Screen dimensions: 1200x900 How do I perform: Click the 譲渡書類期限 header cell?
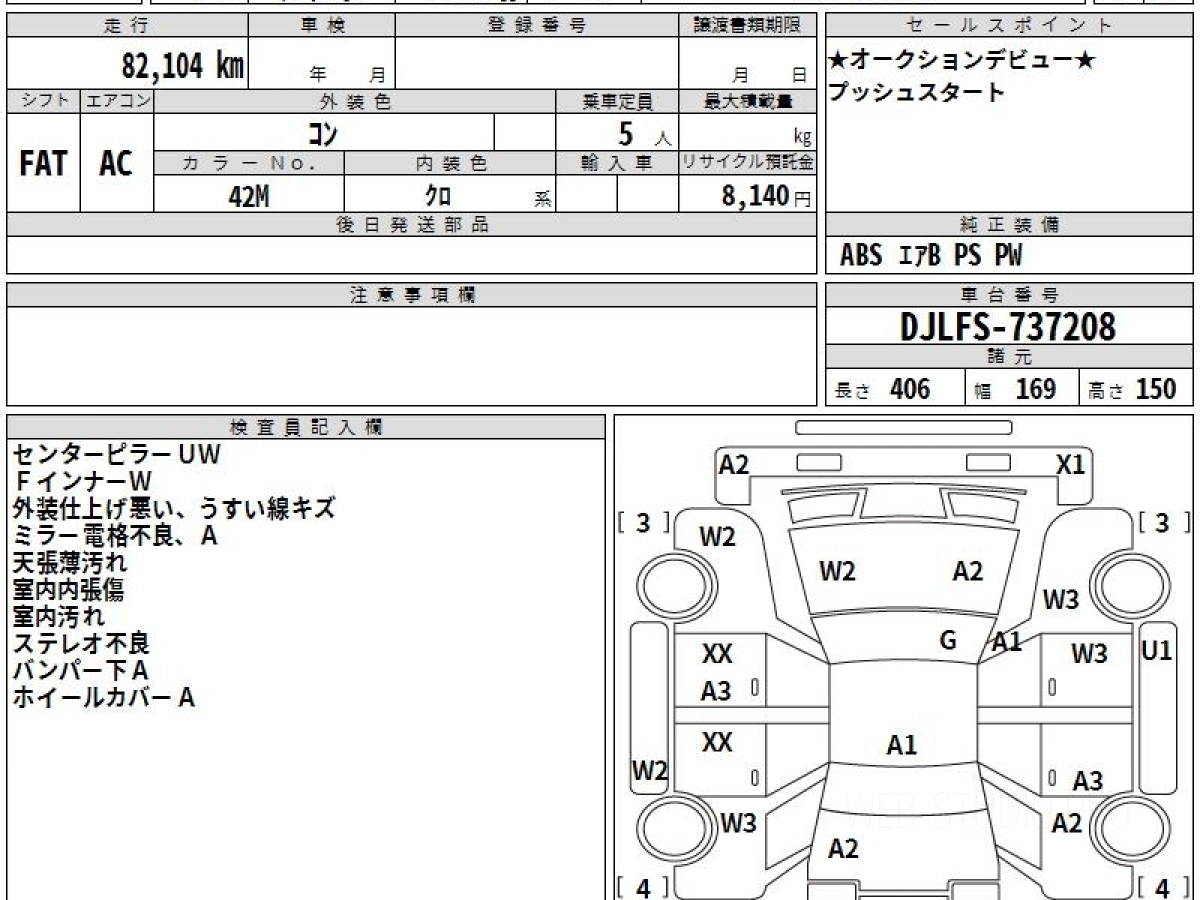coord(747,26)
